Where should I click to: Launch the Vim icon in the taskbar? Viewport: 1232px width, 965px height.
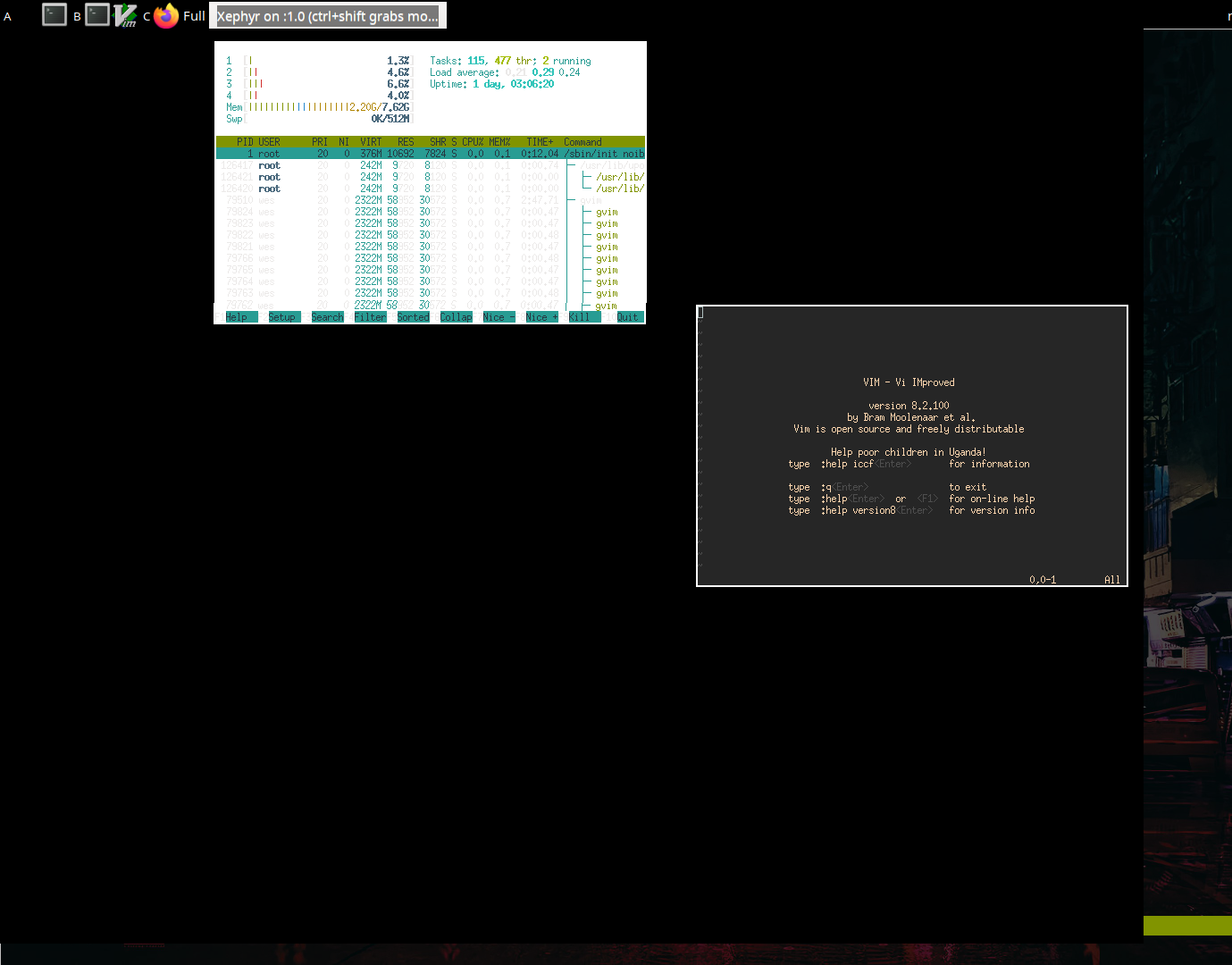click(x=125, y=15)
